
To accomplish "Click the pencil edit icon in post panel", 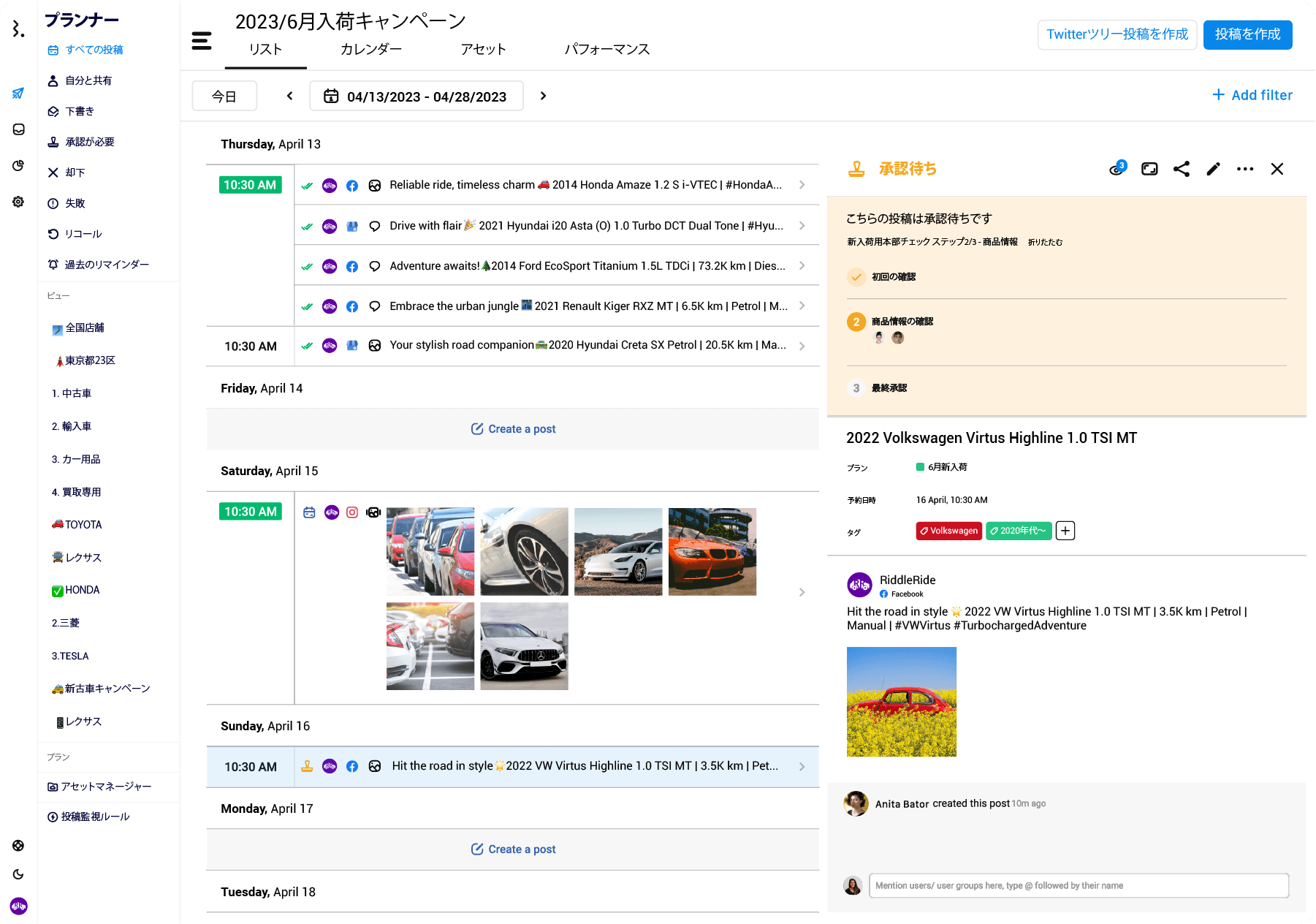I will [1213, 169].
